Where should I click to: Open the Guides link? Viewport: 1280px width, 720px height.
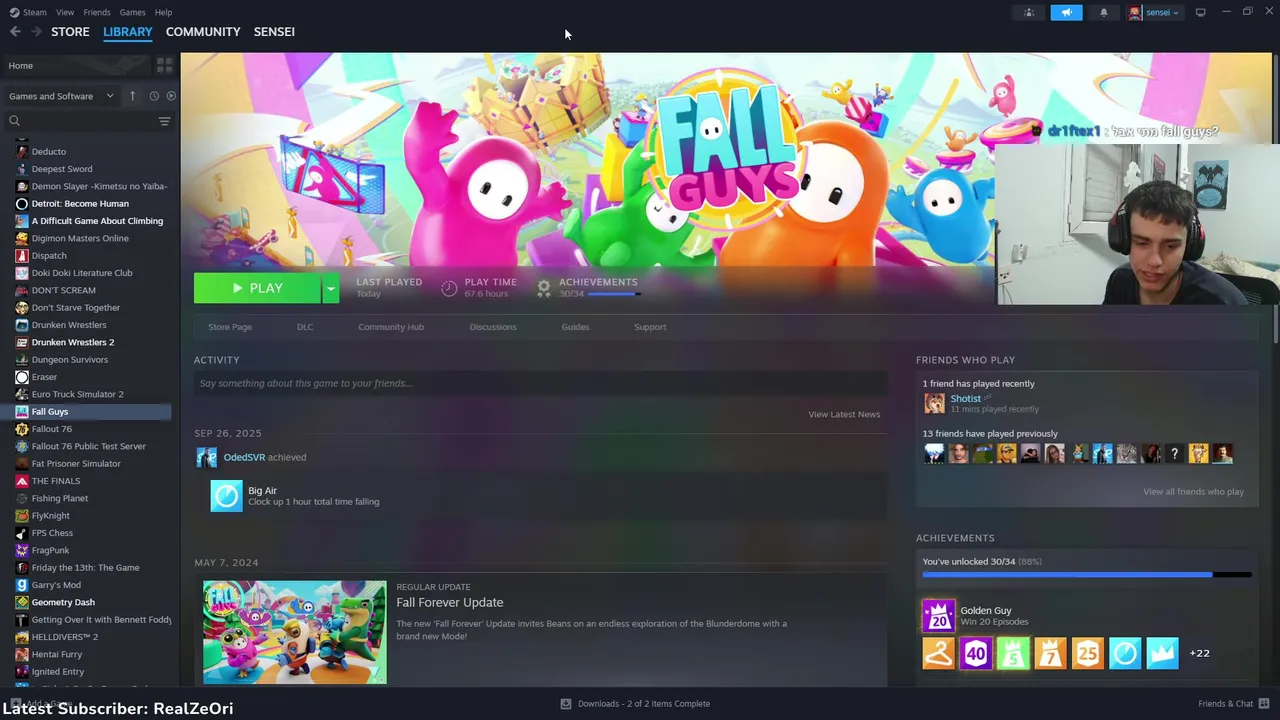point(575,327)
